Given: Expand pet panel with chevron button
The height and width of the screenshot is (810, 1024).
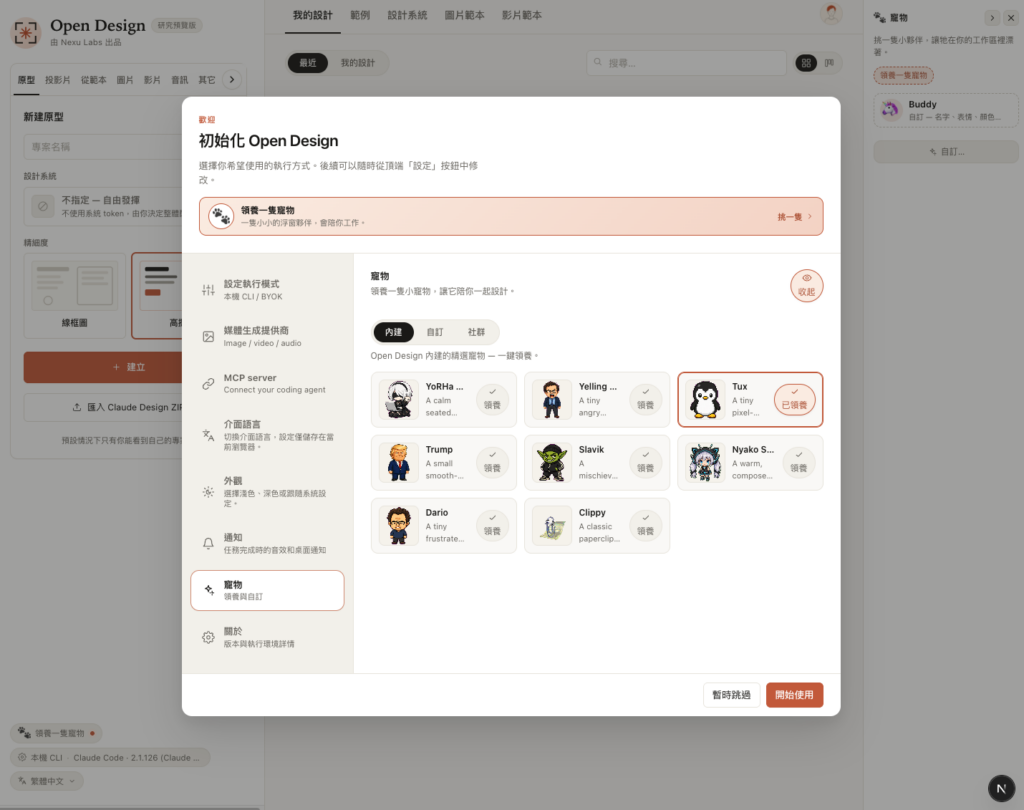Looking at the screenshot, I should coord(992,18).
